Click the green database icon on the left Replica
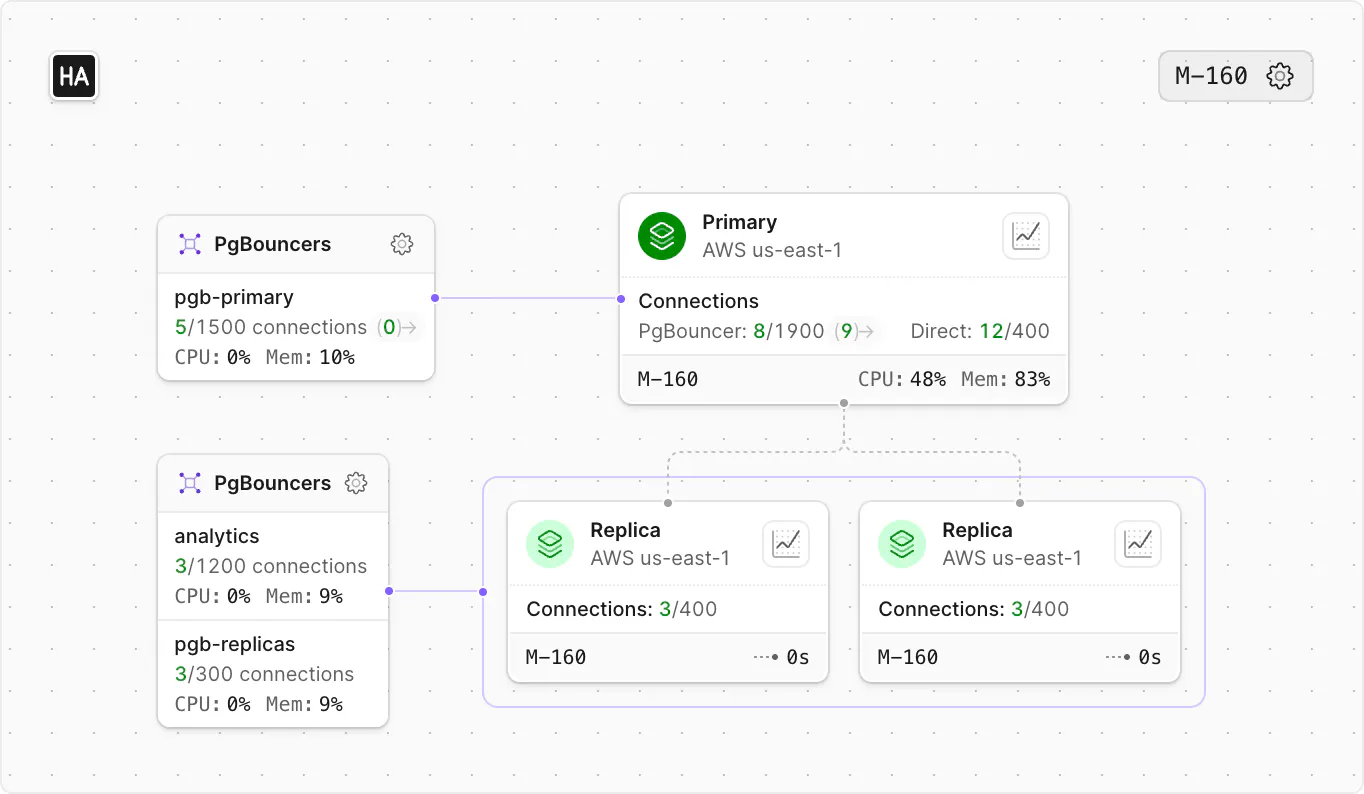This screenshot has width=1364, height=794. 550,543
